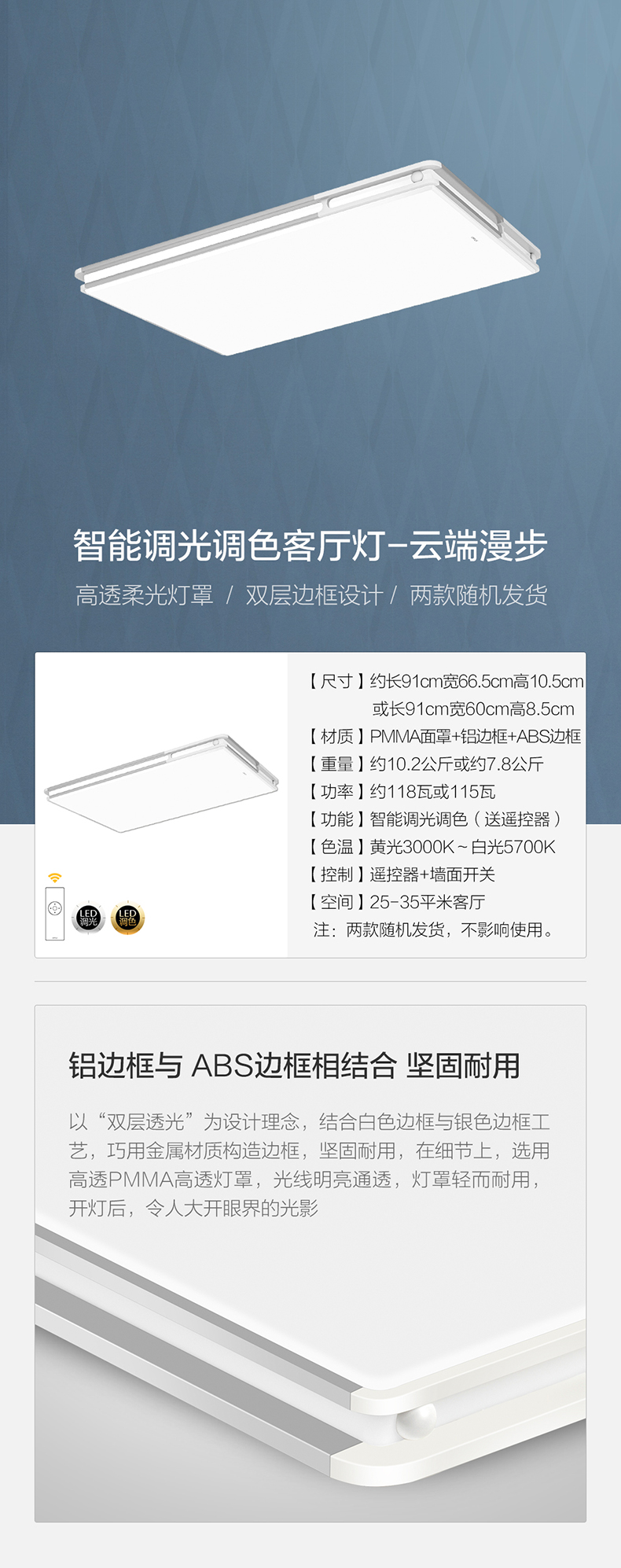Click the subtitle 双层边框设计
This screenshot has width=621, height=1568.
tap(314, 595)
